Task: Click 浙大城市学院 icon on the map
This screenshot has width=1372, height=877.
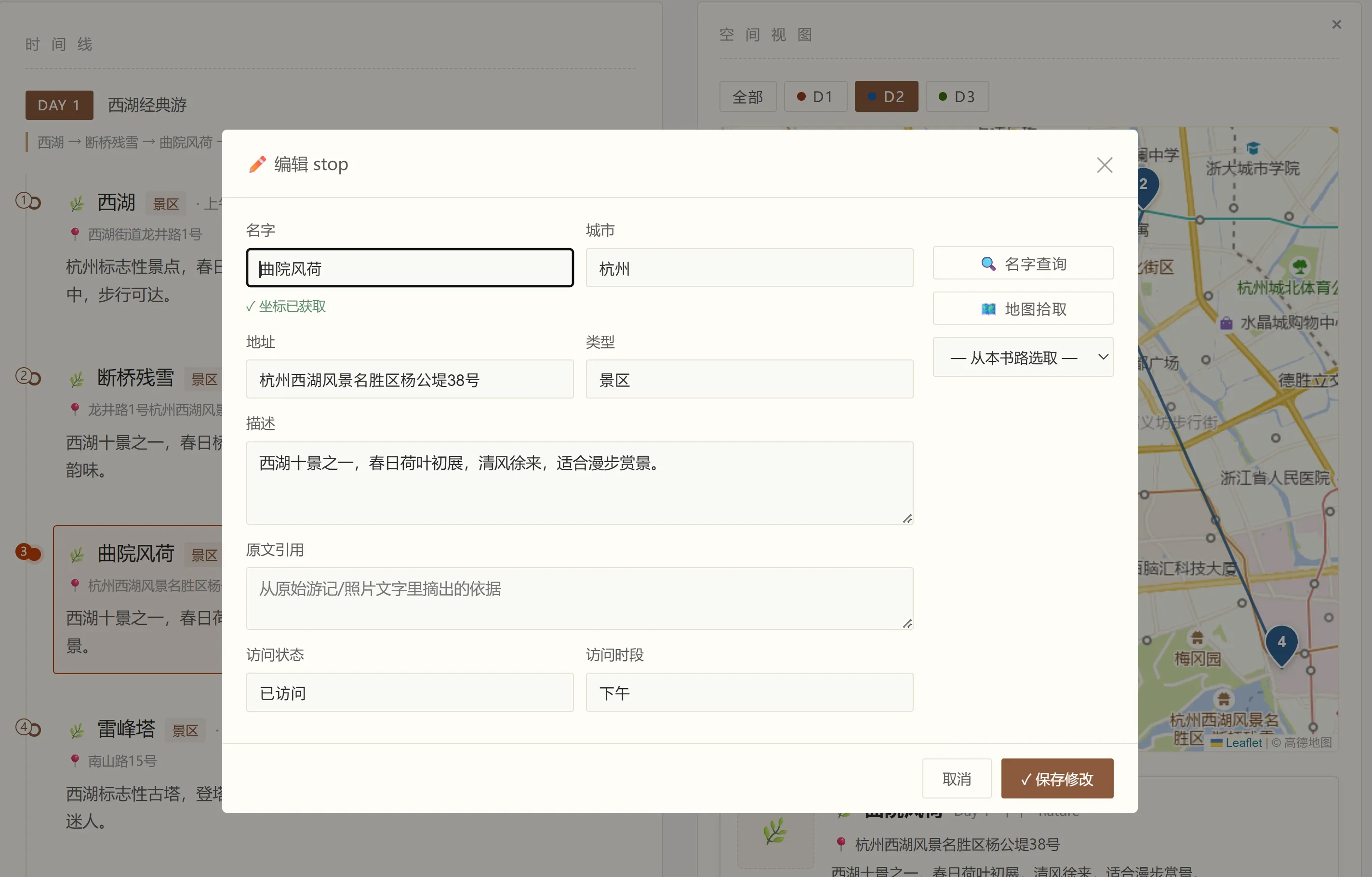Action: [x=1252, y=149]
